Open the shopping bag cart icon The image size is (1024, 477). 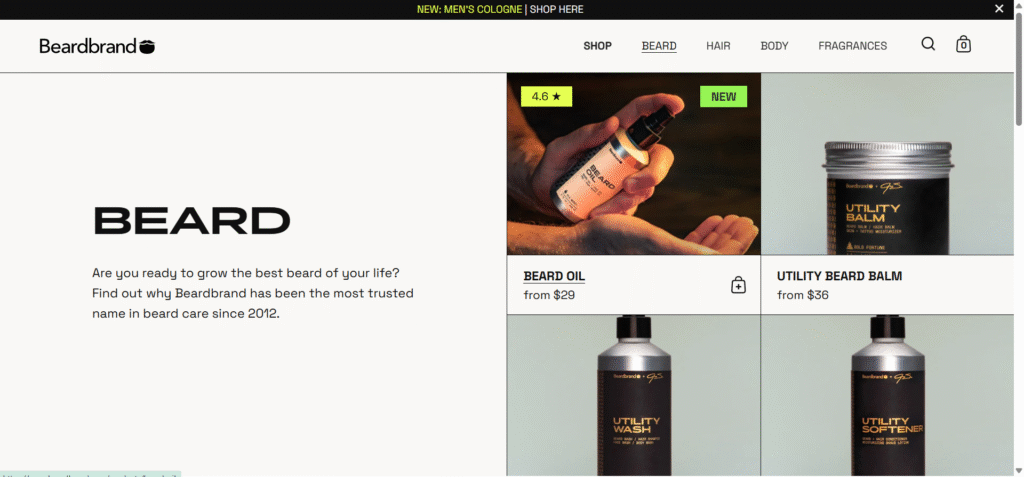[x=963, y=44]
